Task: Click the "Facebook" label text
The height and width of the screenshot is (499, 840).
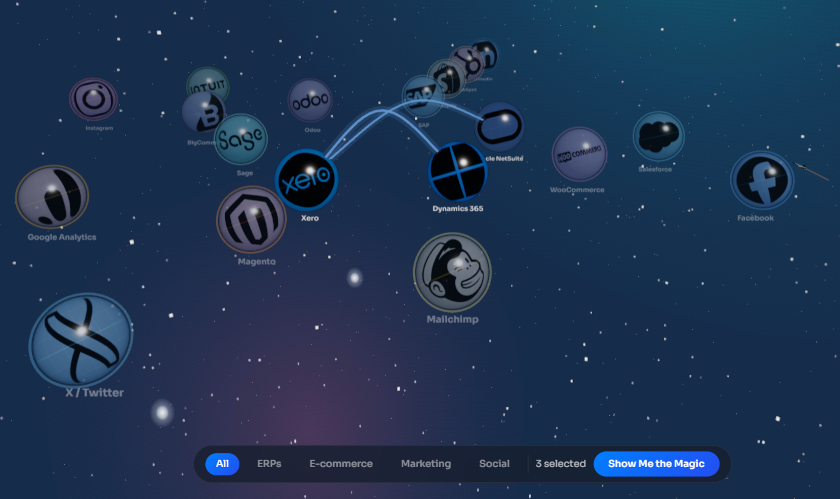Action: click(x=755, y=218)
